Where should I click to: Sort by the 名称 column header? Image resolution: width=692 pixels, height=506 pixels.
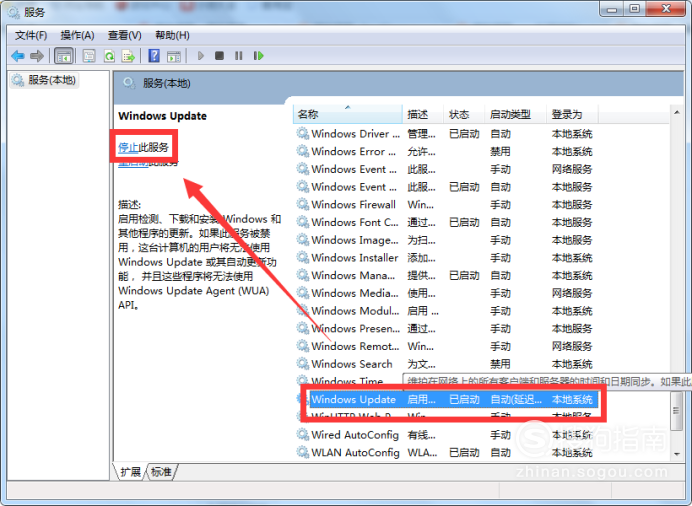pos(348,114)
